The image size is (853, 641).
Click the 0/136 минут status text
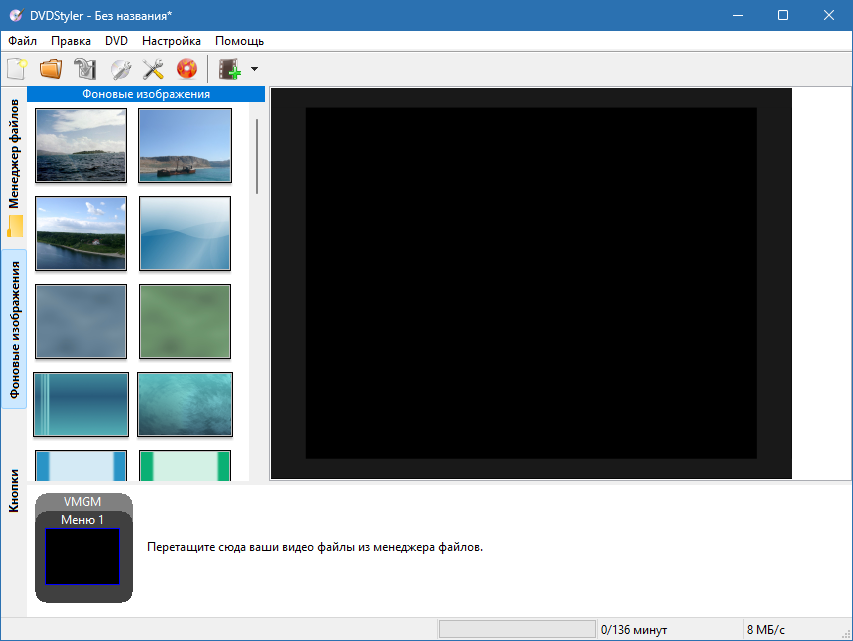coord(634,630)
